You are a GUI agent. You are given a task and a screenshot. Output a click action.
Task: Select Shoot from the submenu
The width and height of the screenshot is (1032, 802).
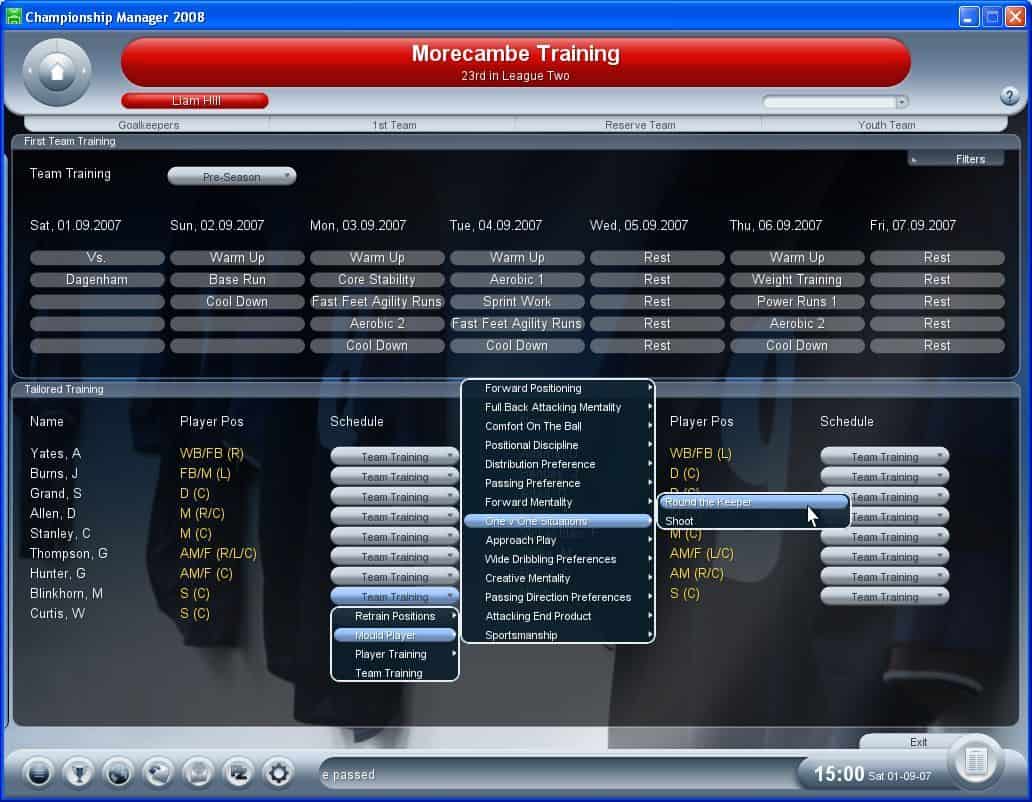(680, 521)
